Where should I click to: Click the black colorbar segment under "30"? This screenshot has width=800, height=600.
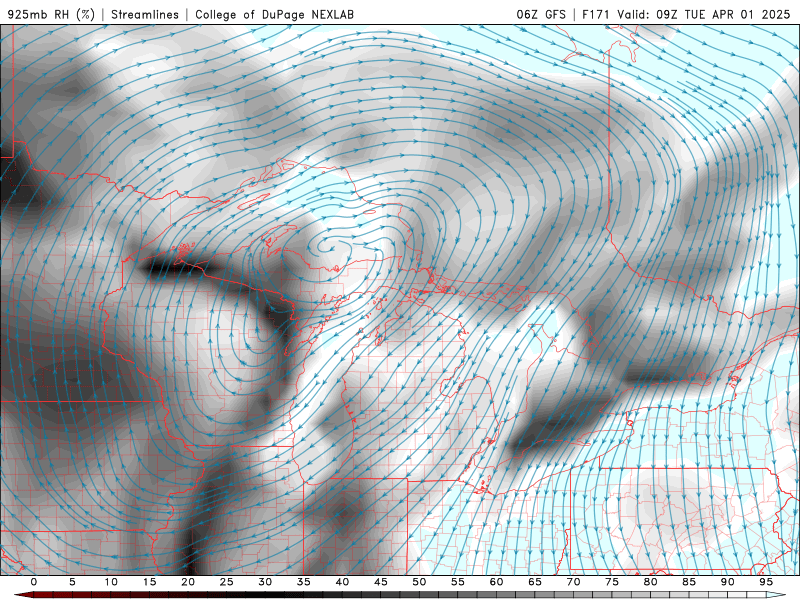pyautogui.click(x=265, y=595)
